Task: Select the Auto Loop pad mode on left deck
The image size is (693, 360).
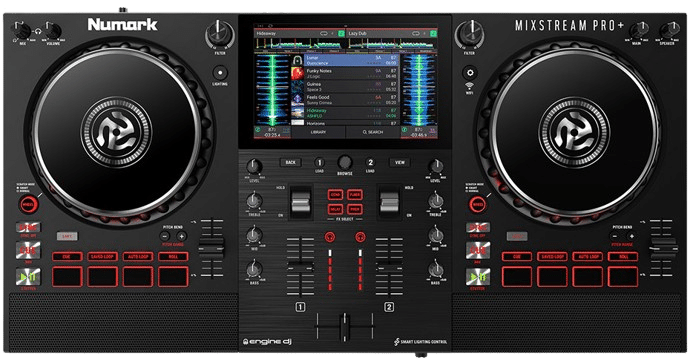Action: [138, 257]
